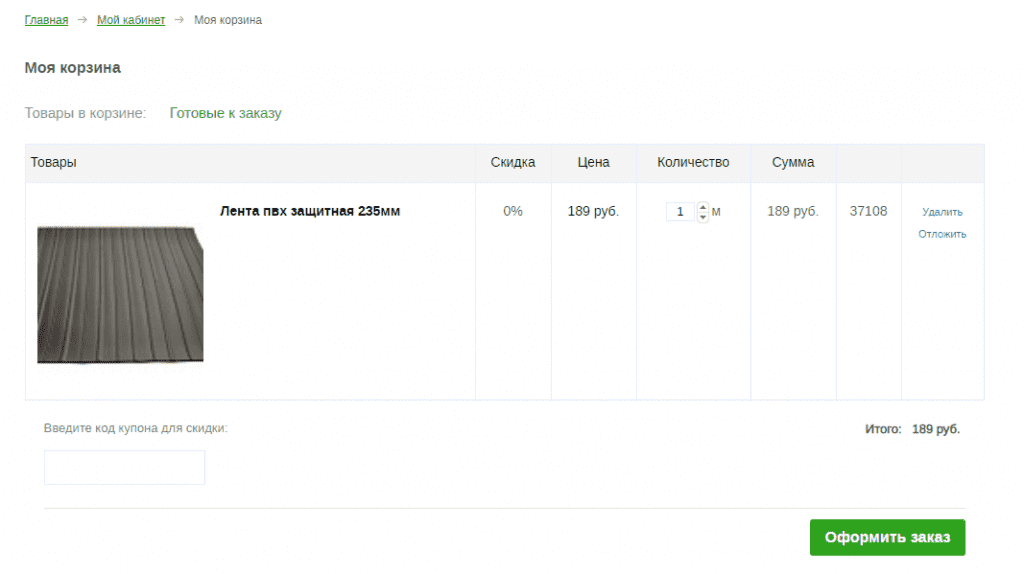
Task: Remove item using Удалить link
Action: (942, 212)
